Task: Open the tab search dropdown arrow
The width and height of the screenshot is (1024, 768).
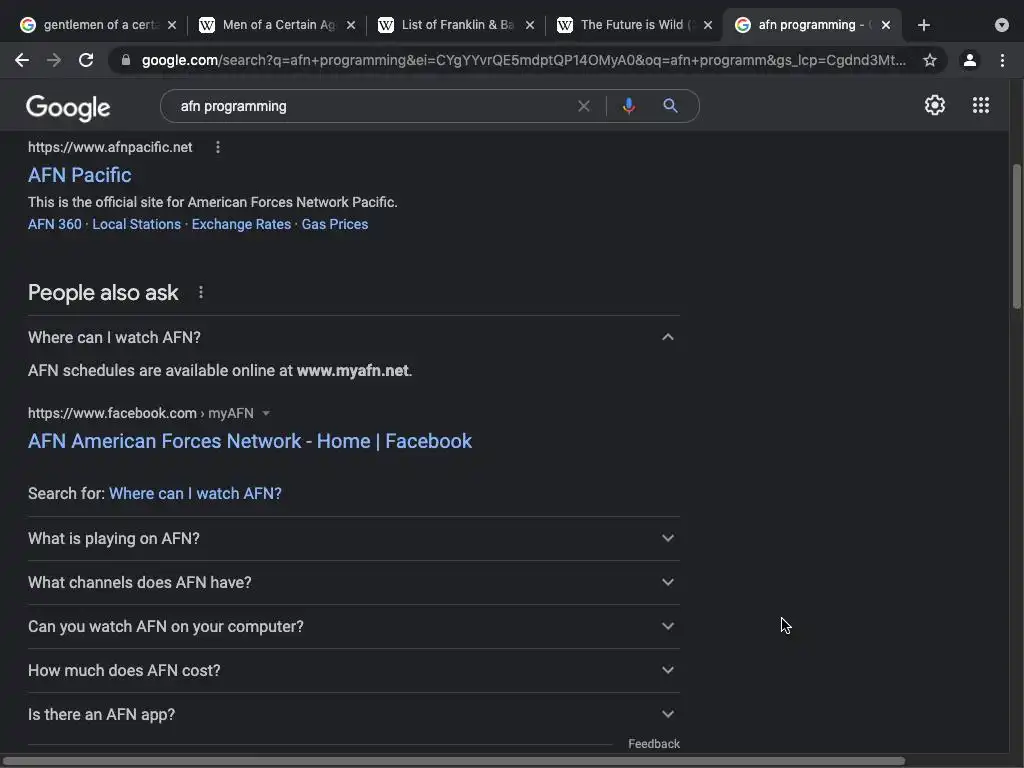Action: pyautogui.click(x=1001, y=25)
